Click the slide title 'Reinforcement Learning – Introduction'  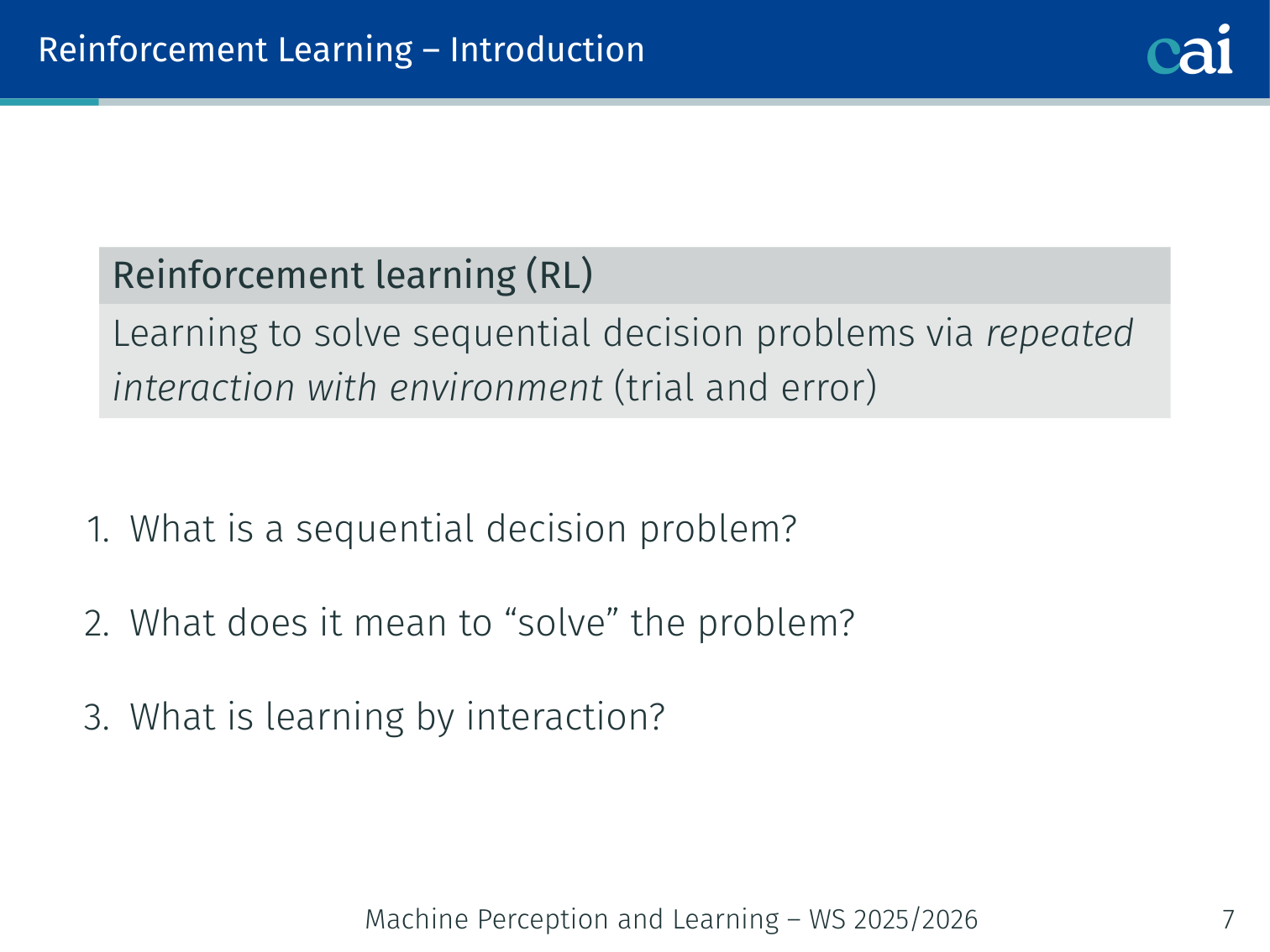[x=341, y=50]
